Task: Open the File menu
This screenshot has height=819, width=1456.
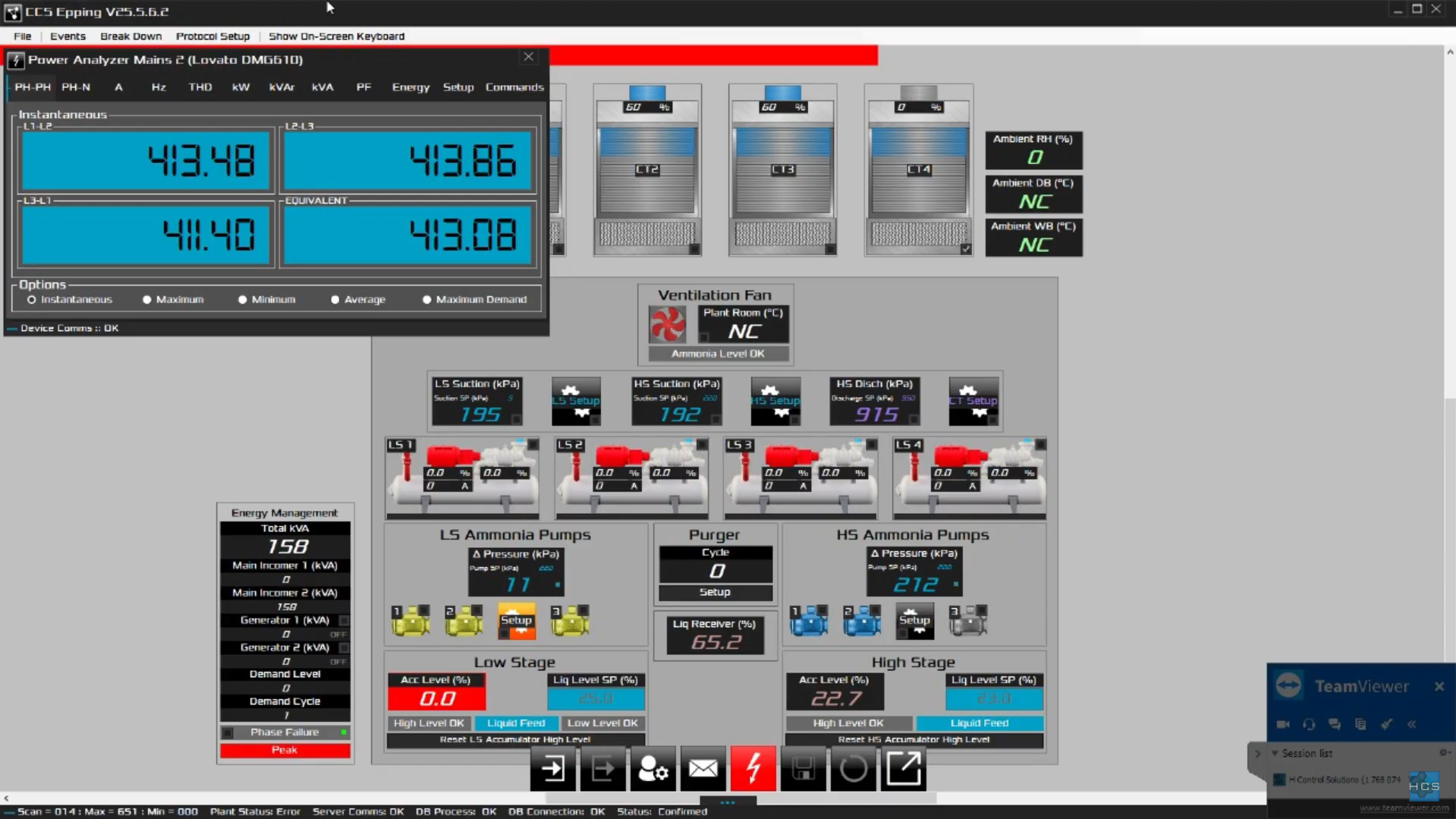Action: click(22, 36)
